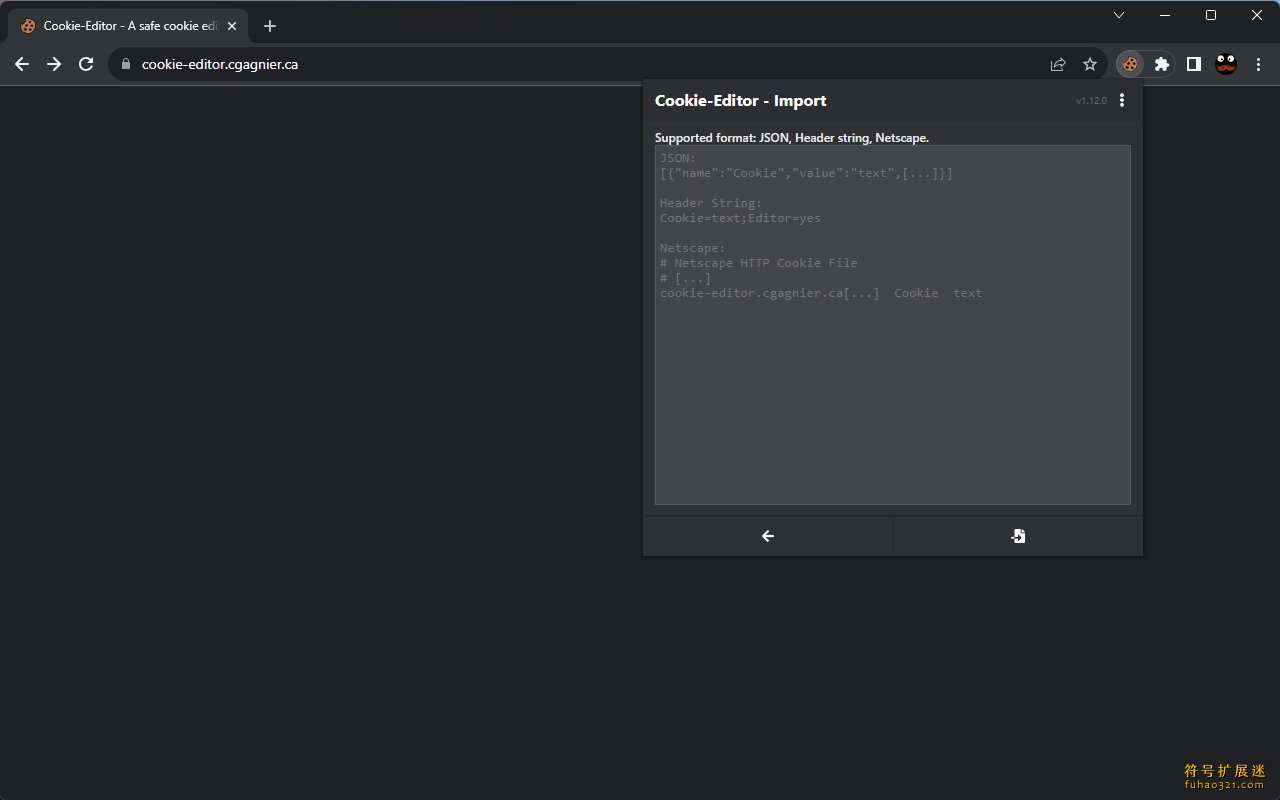Click the Cookie-Editor - Import heading

tap(740, 100)
